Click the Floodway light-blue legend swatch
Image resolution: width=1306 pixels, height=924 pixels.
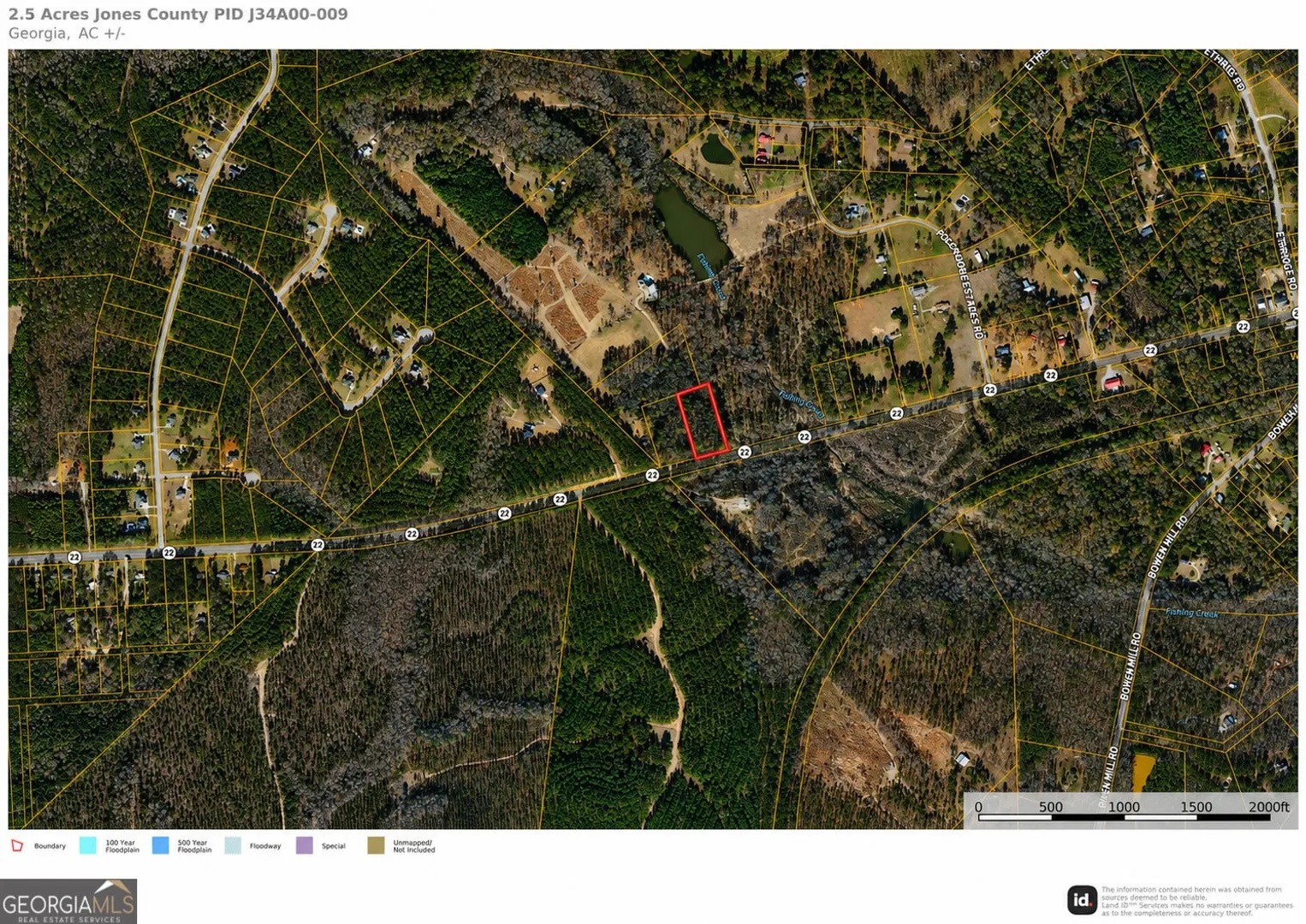point(232,845)
